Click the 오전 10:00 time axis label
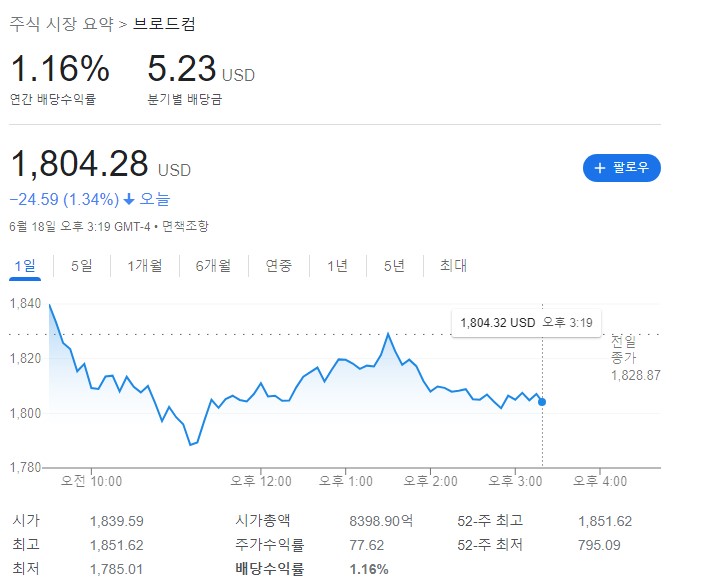The width and height of the screenshot is (705, 584). pos(91,481)
